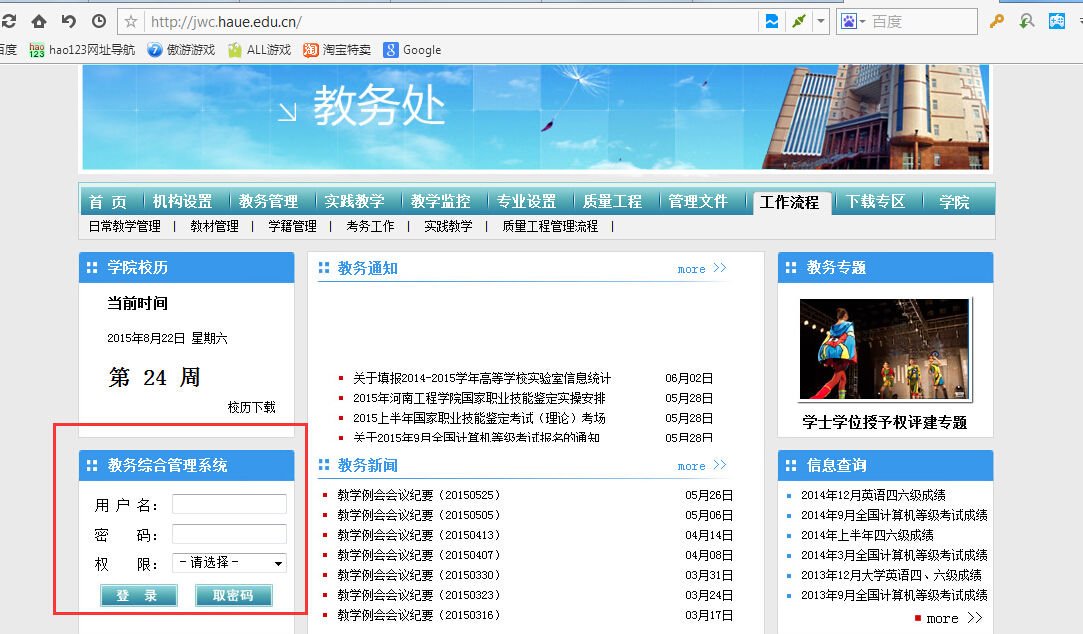Expand the 权限 '- 请选择 -' selector
Viewport: 1083px width, 634px height.
point(228,562)
